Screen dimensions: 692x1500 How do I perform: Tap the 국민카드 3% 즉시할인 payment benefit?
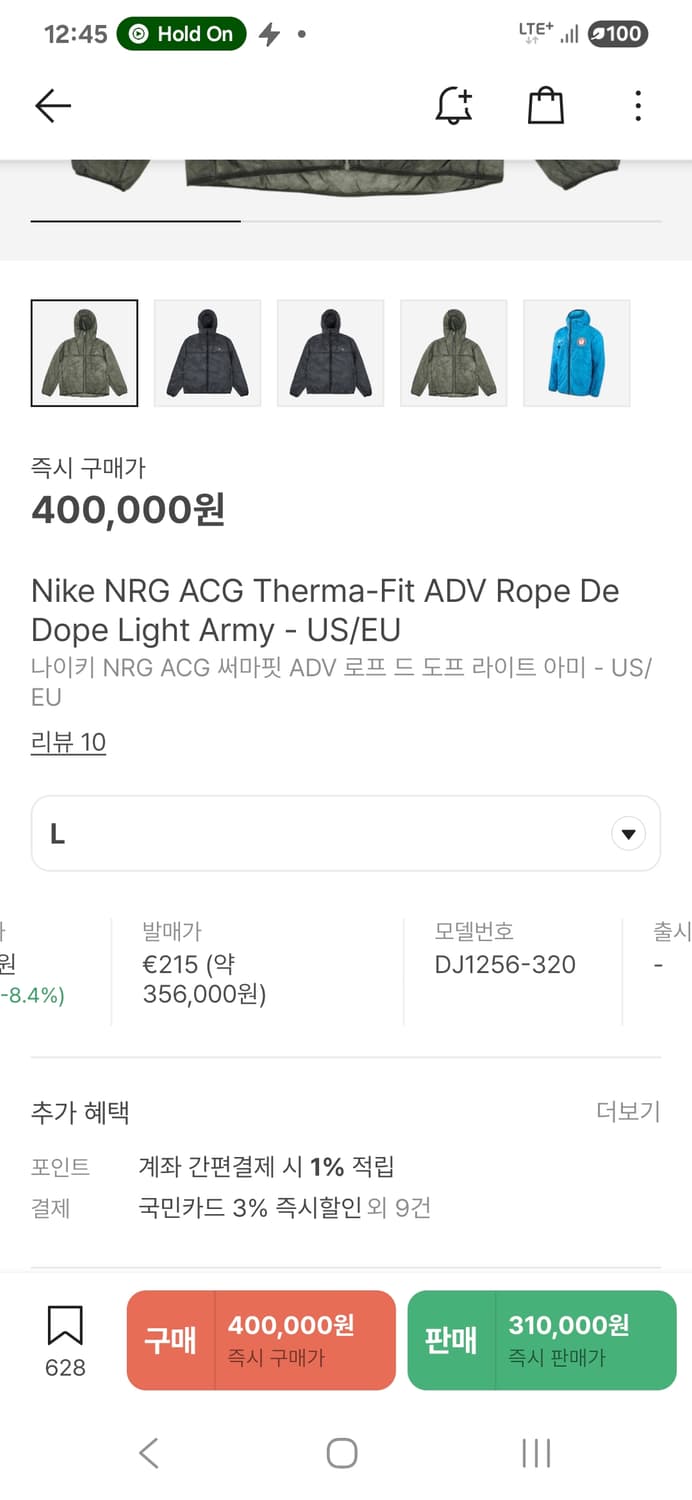coord(249,1208)
